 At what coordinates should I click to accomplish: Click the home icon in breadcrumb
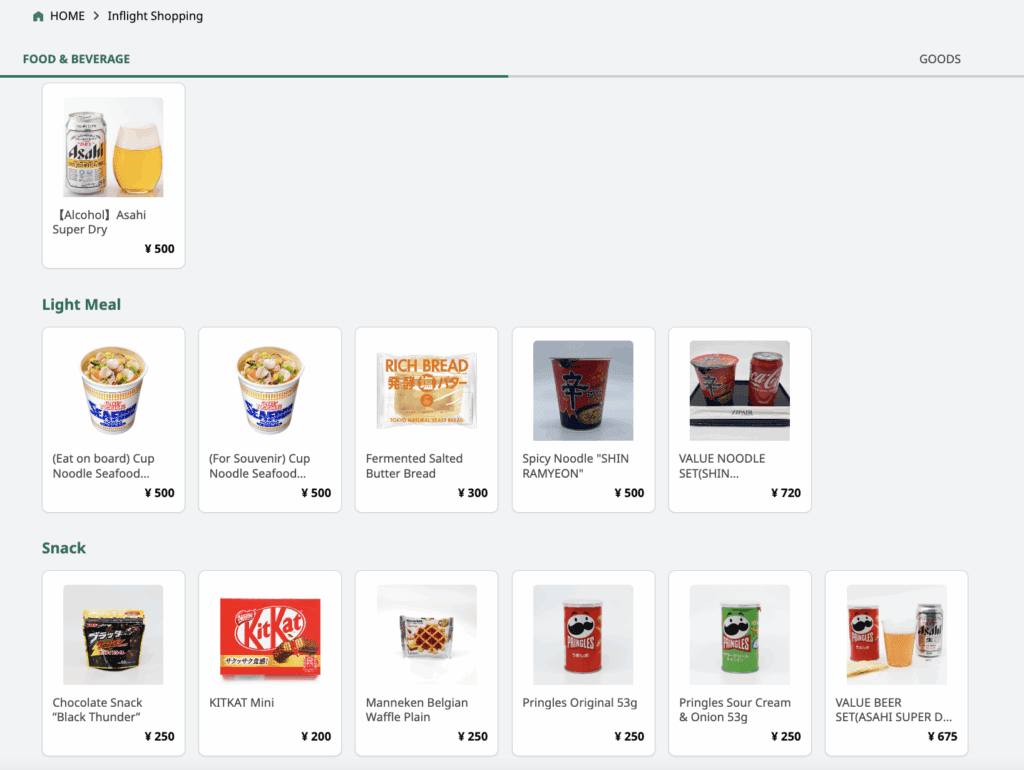point(38,17)
